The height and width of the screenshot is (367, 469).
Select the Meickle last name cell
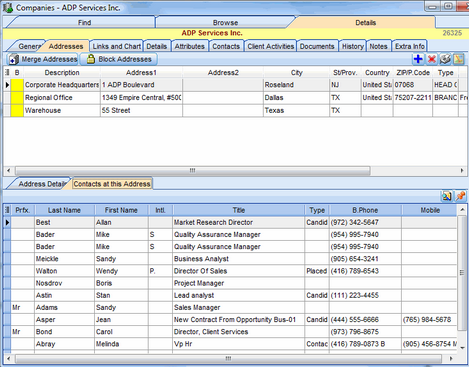(x=65, y=259)
